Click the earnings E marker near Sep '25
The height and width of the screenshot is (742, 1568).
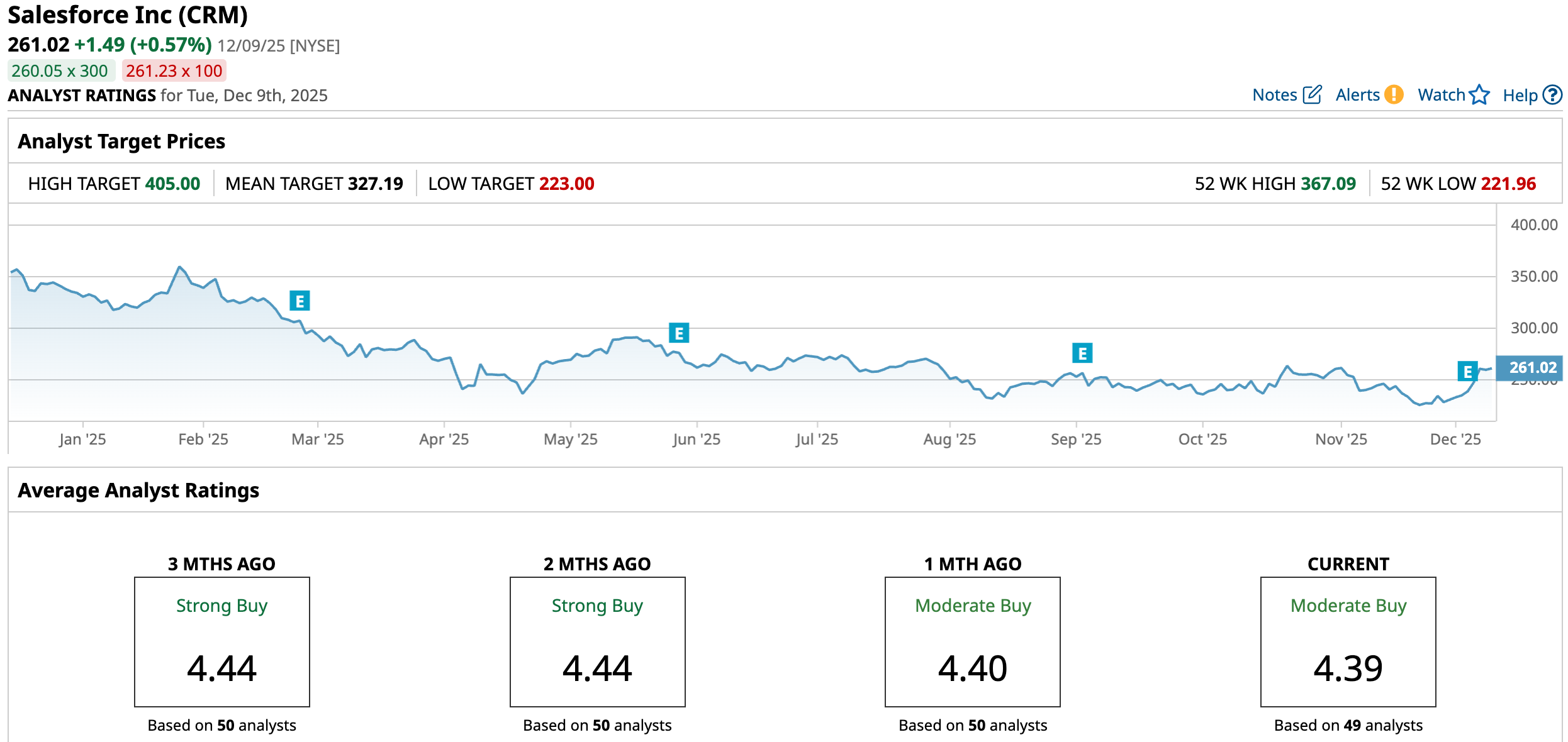coord(1082,353)
